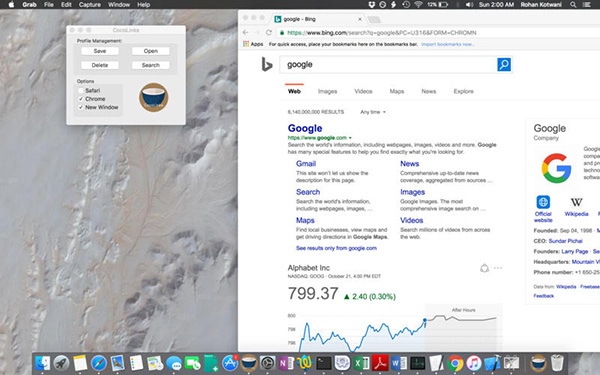This screenshot has height=375, width=600.
Task: Open purple OneNote icon in Dock
Action: [286, 363]
